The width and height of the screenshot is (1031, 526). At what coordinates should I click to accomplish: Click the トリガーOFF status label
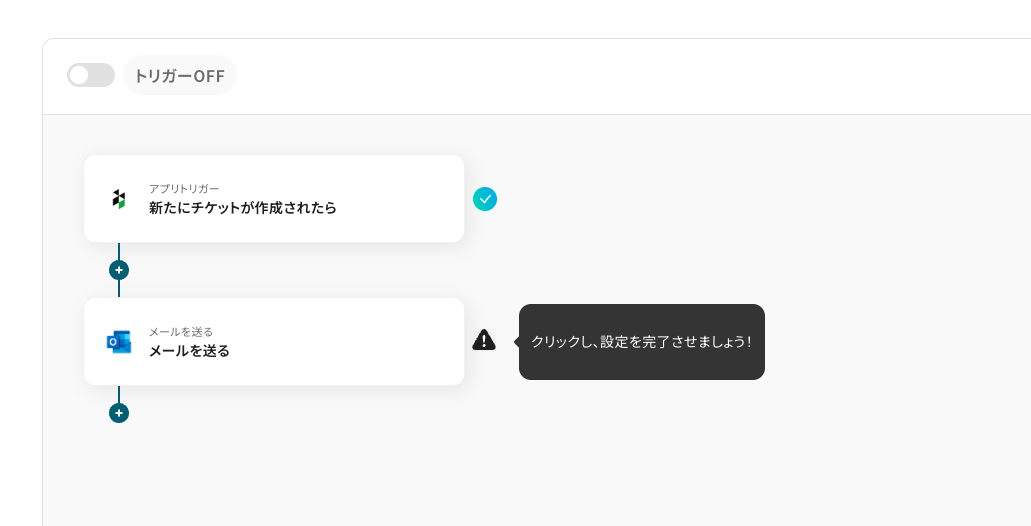pos(179,76)
